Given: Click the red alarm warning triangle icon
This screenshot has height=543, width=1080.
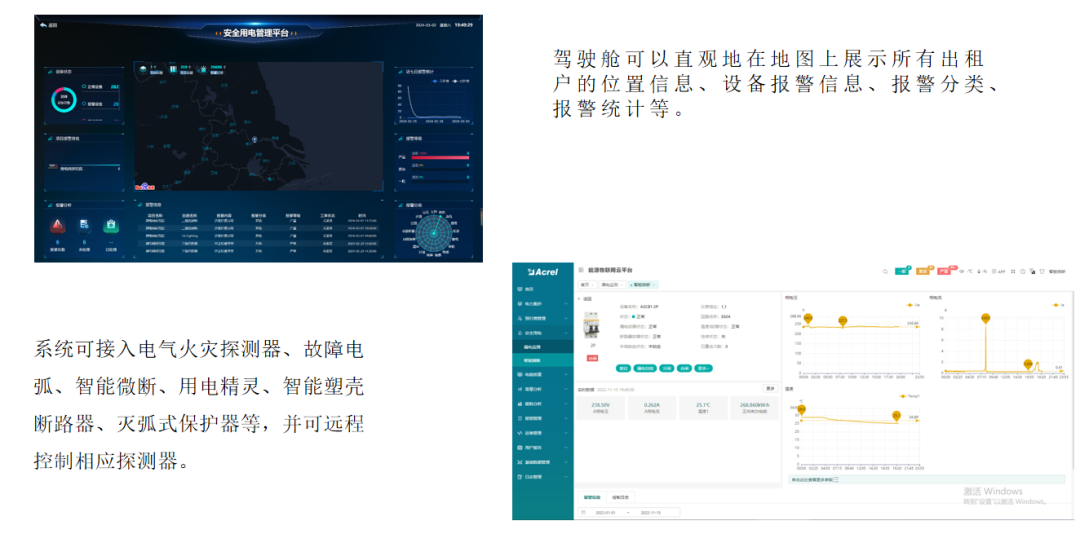Looking at the screenshot, I should point(57,225).
